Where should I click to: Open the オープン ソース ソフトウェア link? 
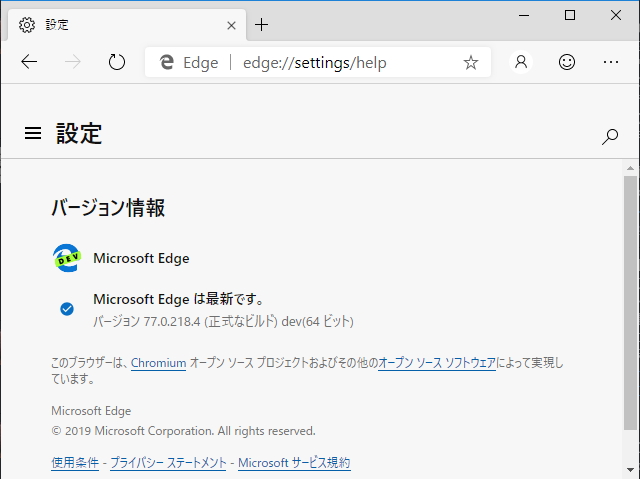[437, 363]
